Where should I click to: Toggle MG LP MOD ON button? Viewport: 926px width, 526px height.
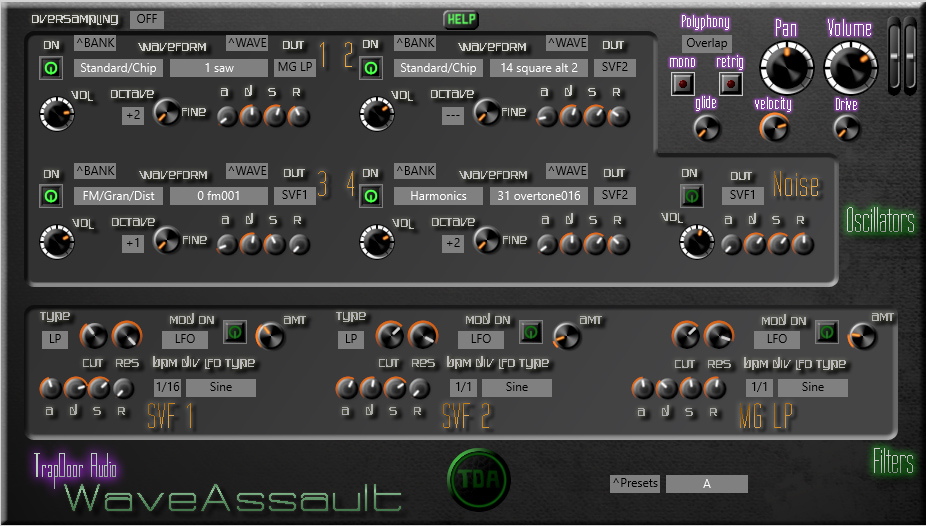click(827, 332)
